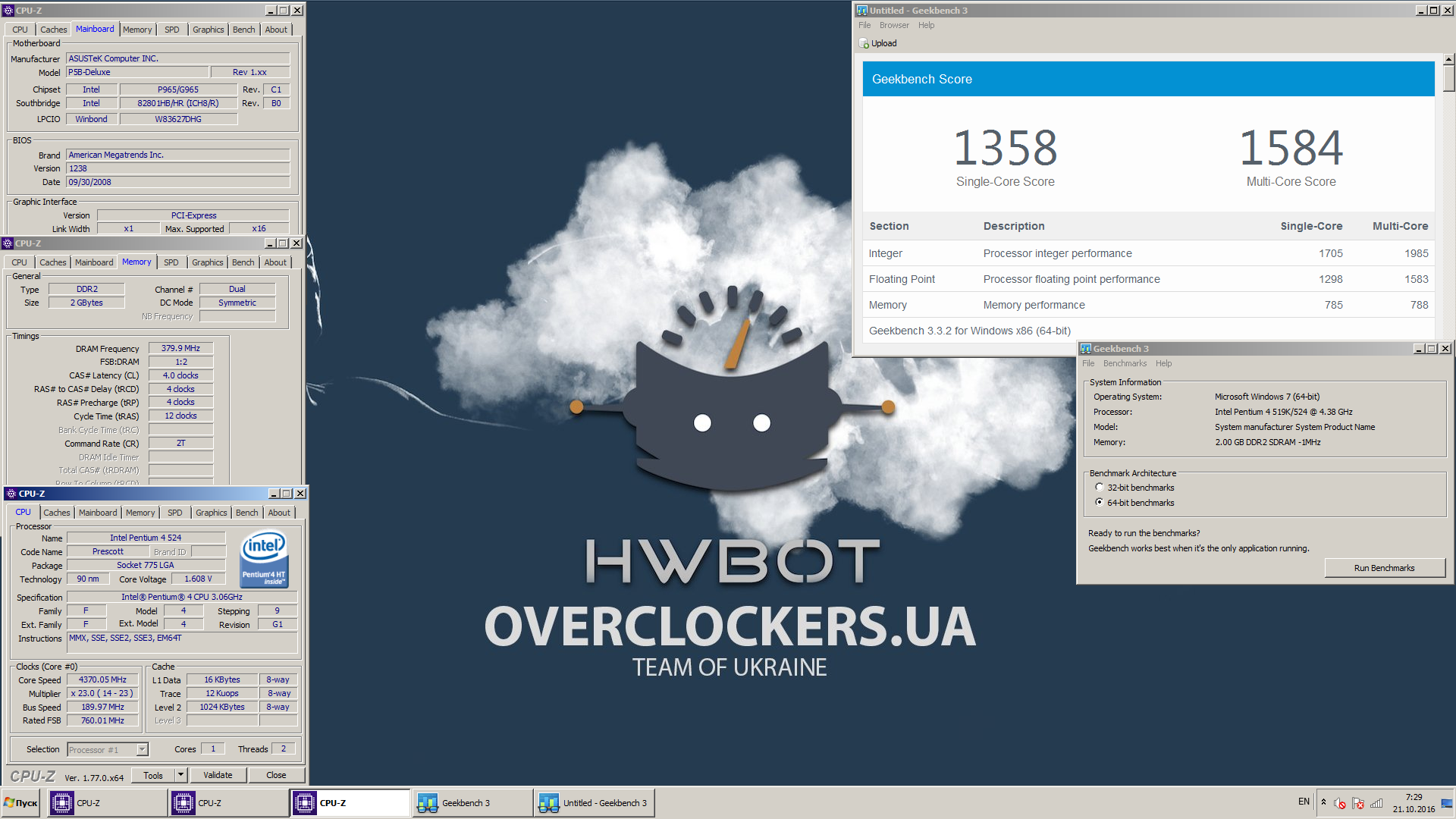
Task: Open Geekbench 3 taskbar button
Action: (472, 803)
